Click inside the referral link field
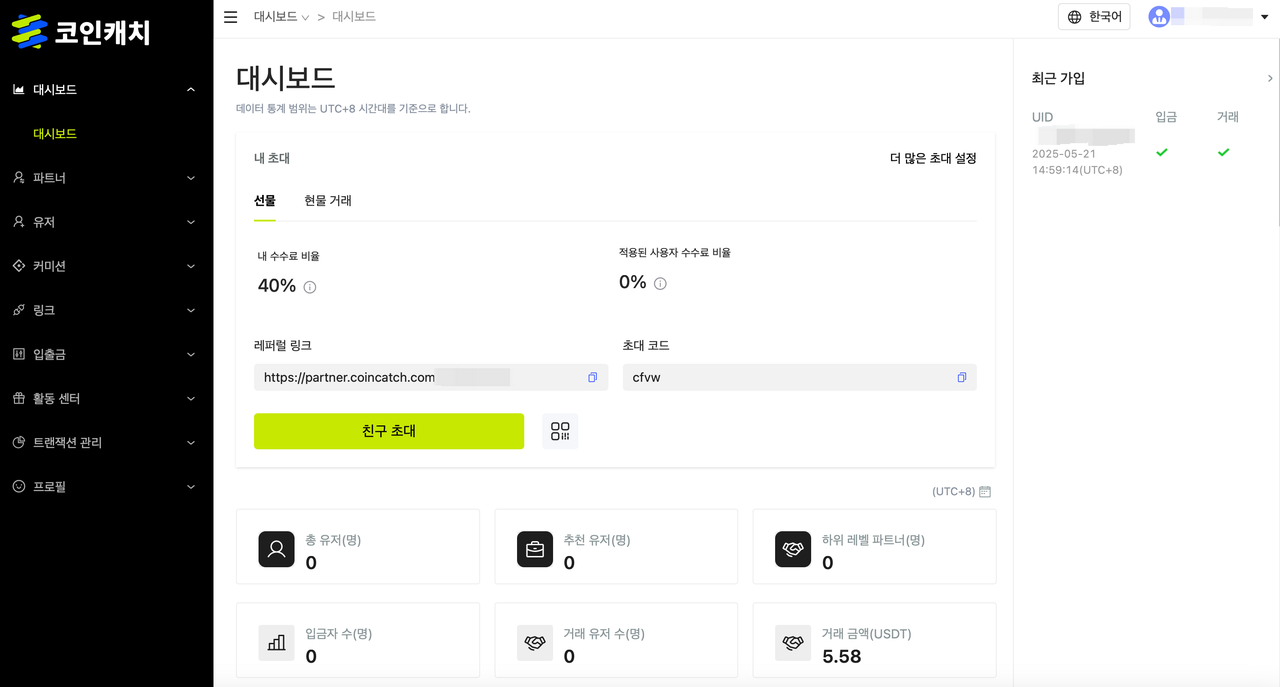The height and width of the screenshot is (687, 1280). click(x=420, y=377)
